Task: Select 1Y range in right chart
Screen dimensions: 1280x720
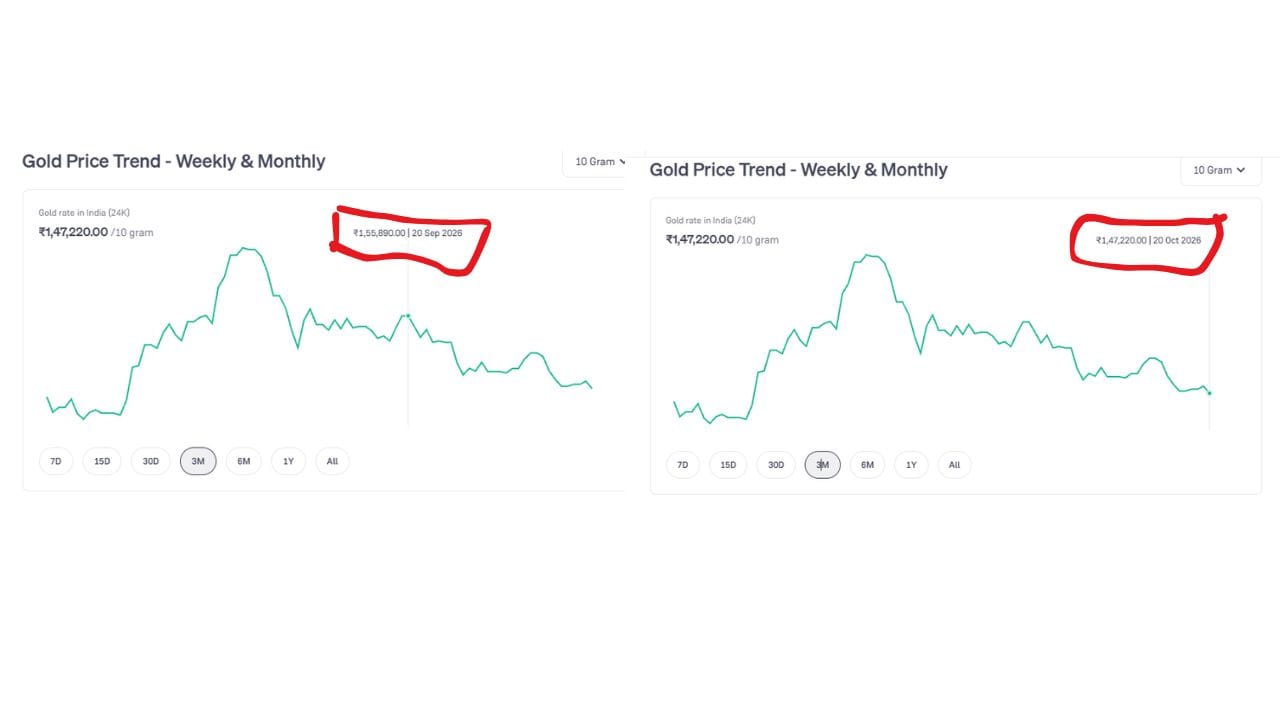Action: pos(911,465)
